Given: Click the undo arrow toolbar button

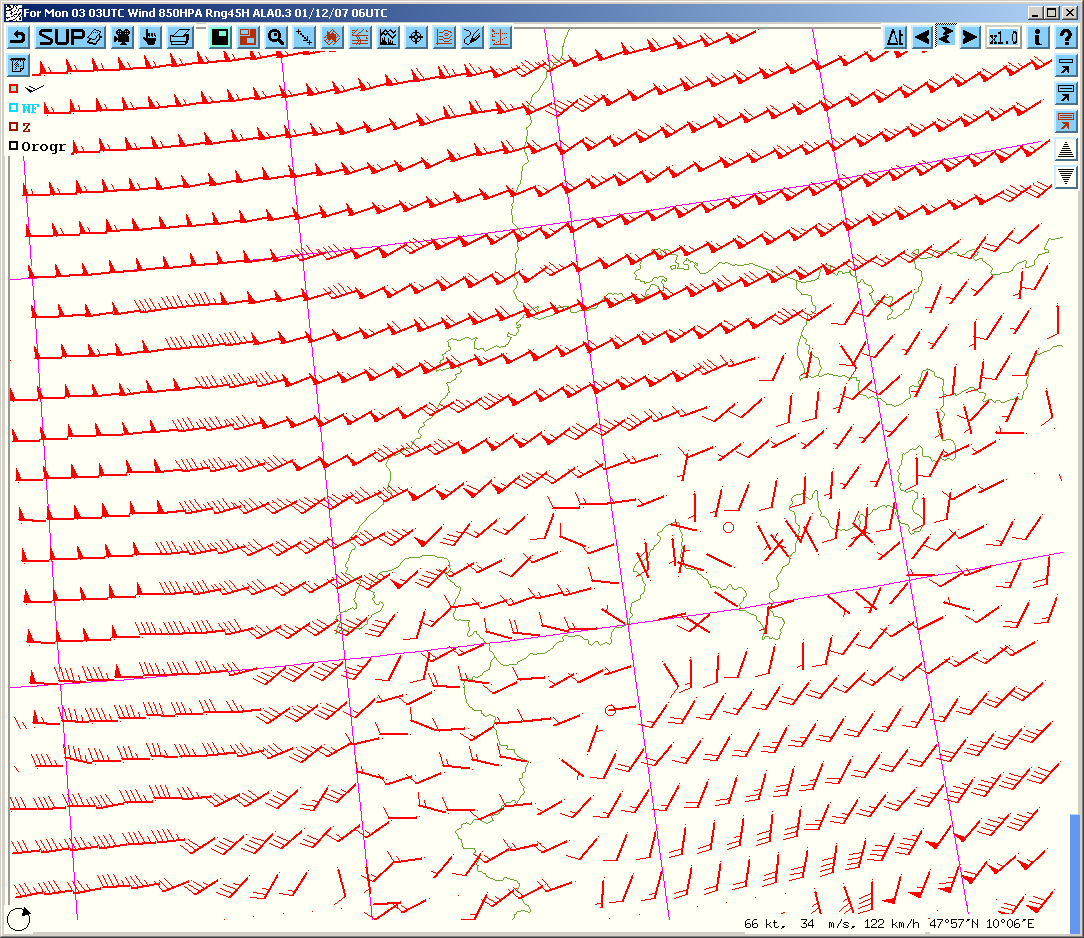Looking at the screenshot, I should coord(19,38).
